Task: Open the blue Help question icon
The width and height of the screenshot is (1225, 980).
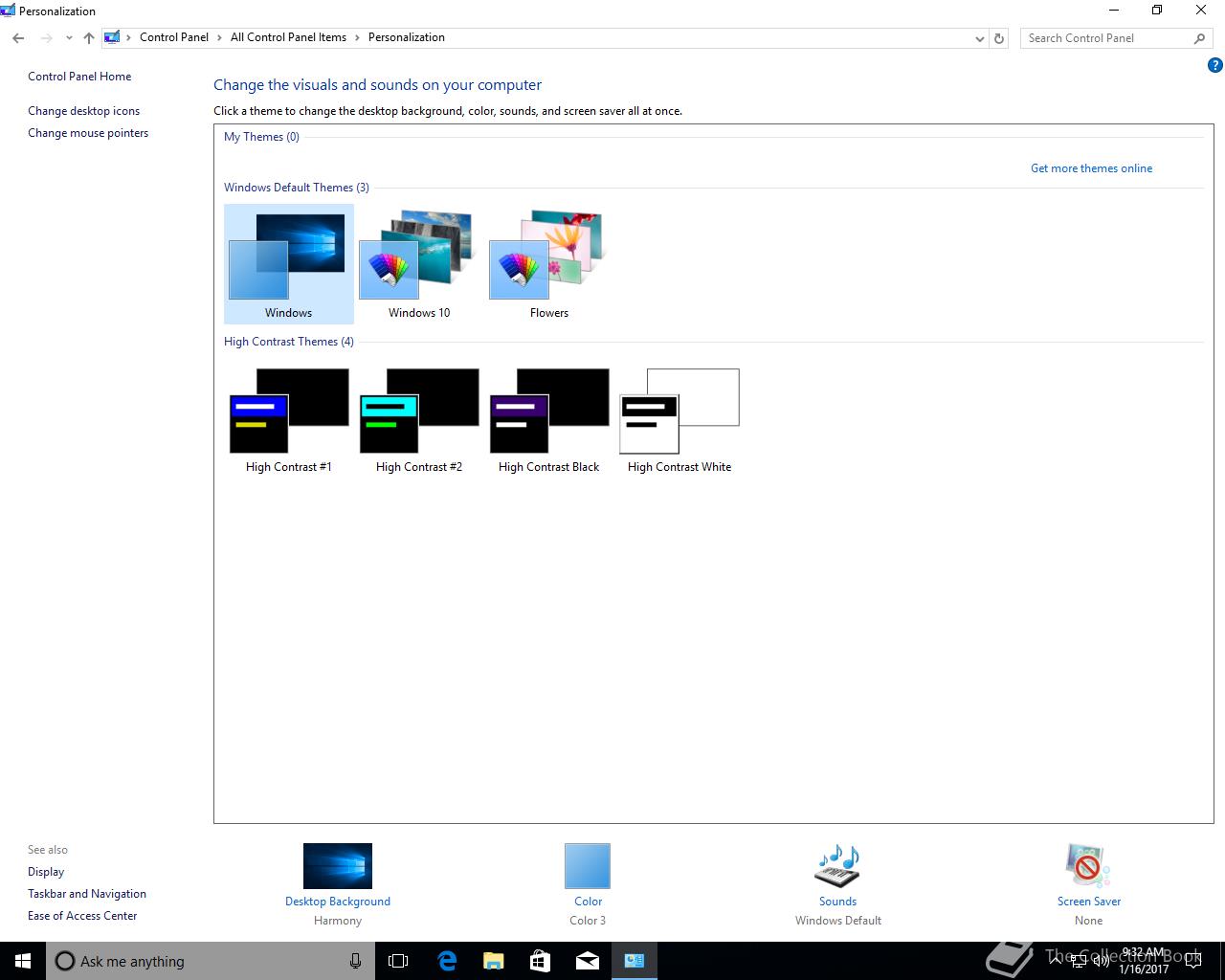Action: click(1214, 66)
